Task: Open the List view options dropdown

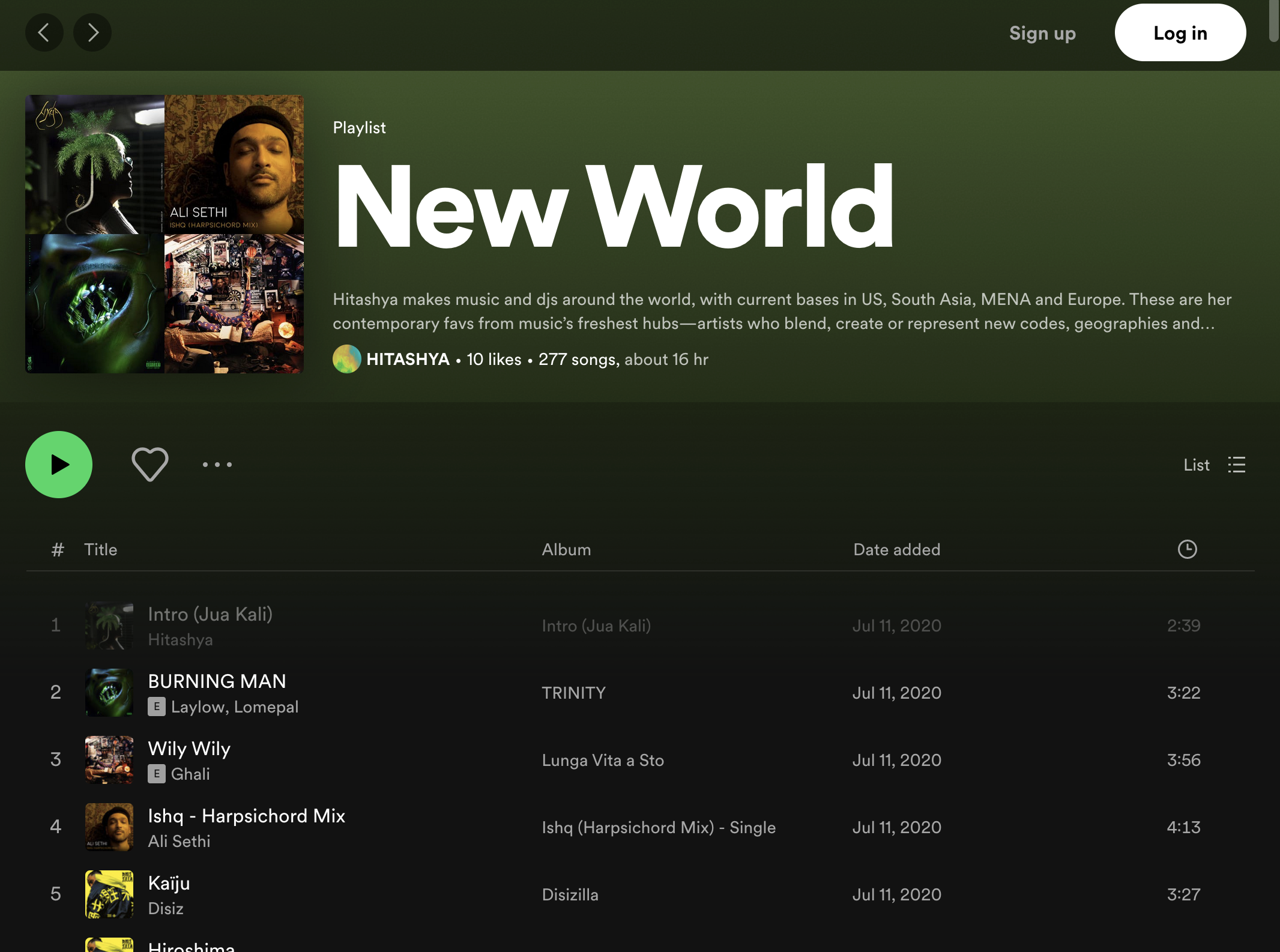Action: 1214,465
